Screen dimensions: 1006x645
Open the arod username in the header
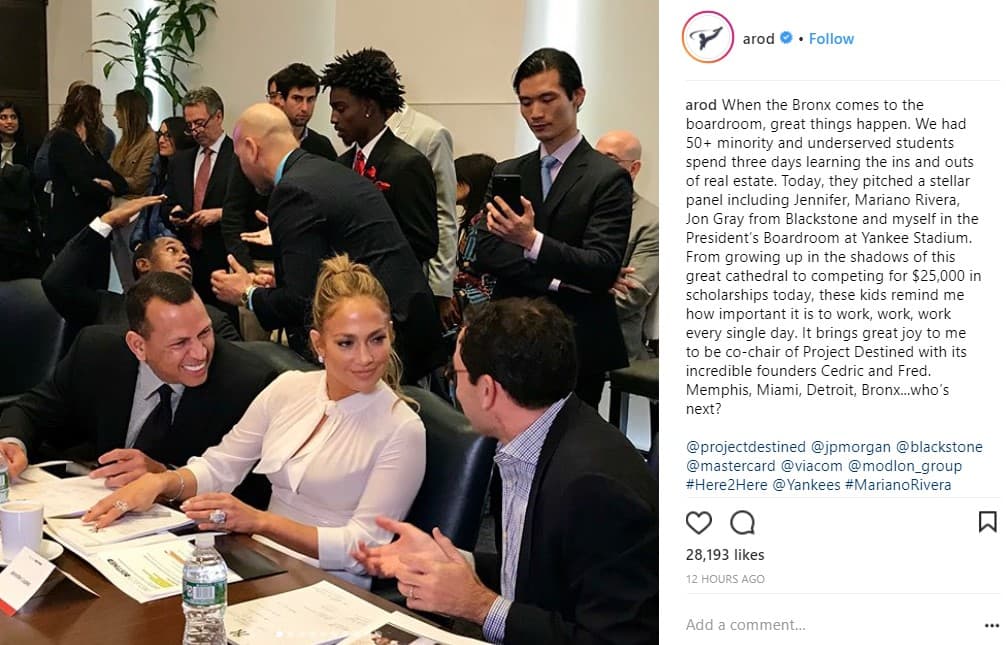point(758,39)
